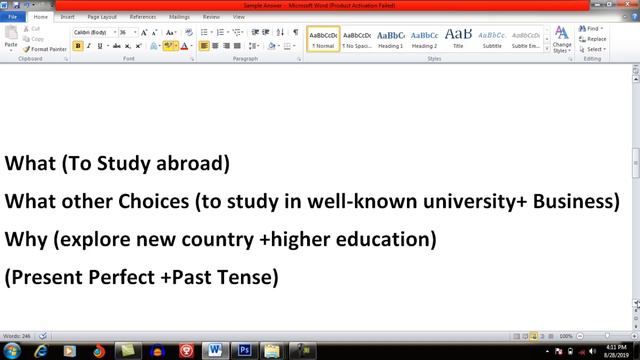Click the Increase Indent icon
This screenshot has width=640, height=360.
click(x=266, y=32)
